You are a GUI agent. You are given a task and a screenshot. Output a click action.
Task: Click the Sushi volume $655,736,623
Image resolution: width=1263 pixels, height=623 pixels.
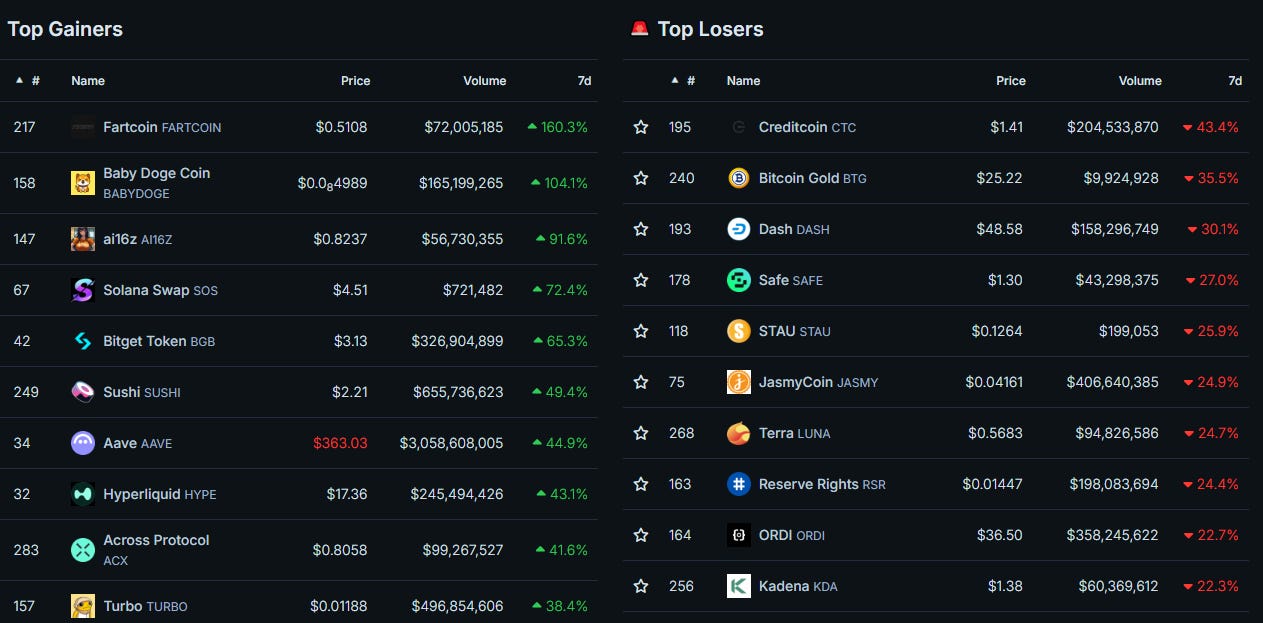tap(457, 392)
